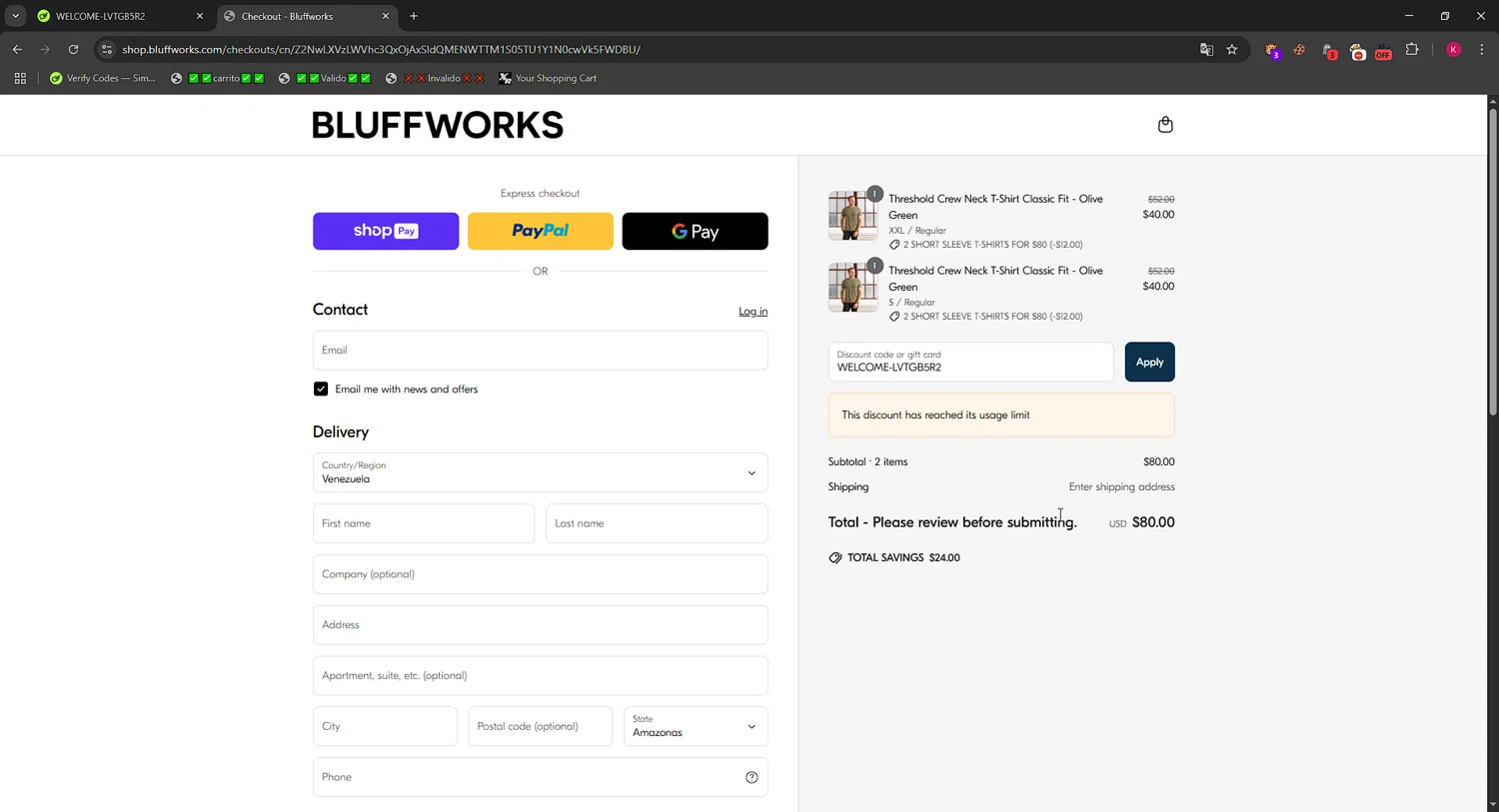The image size is (1499, 812).
Task: Go back to the previous page
Action: (17, 49)
